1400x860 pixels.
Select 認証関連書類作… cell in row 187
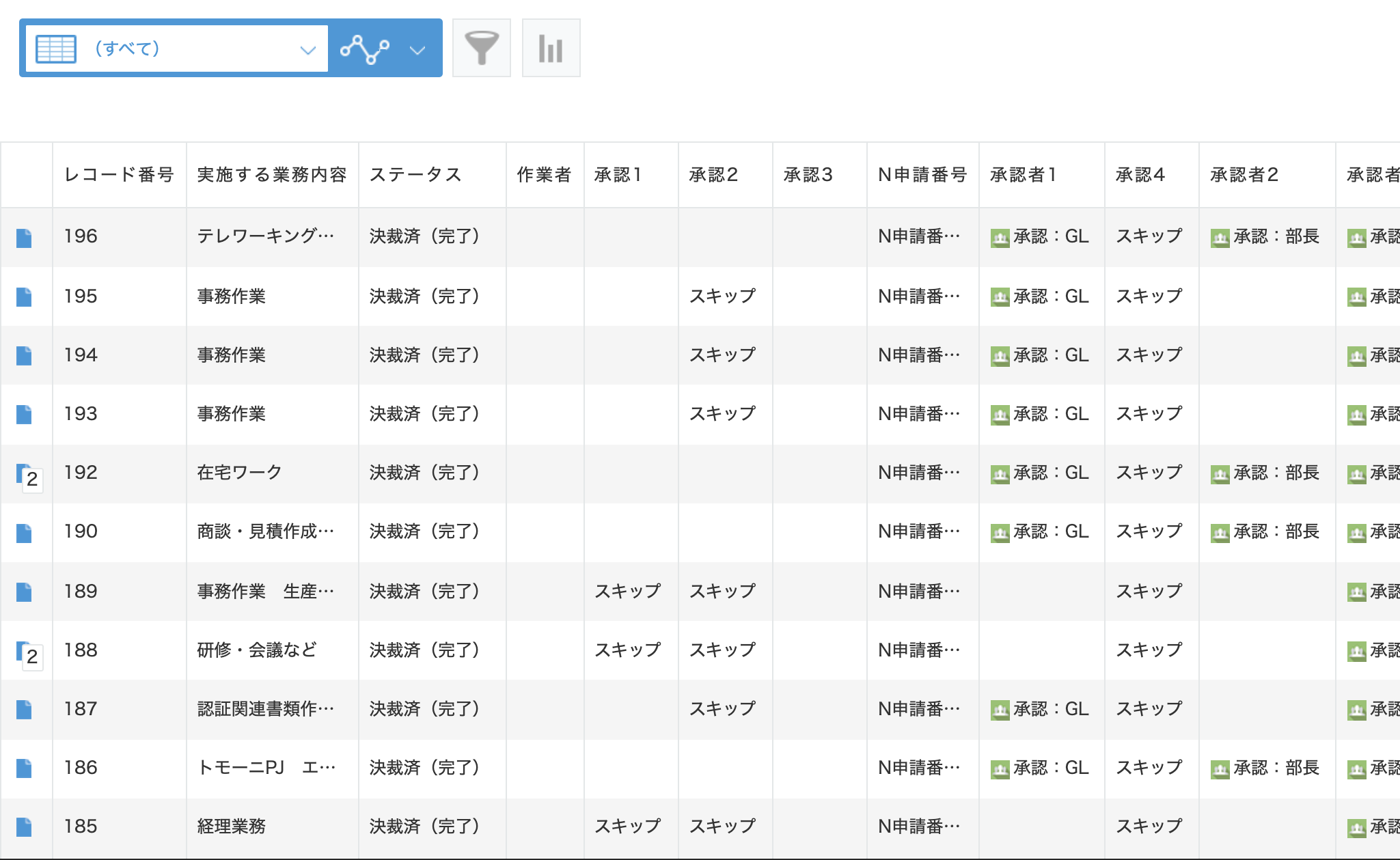coord(273,709)
